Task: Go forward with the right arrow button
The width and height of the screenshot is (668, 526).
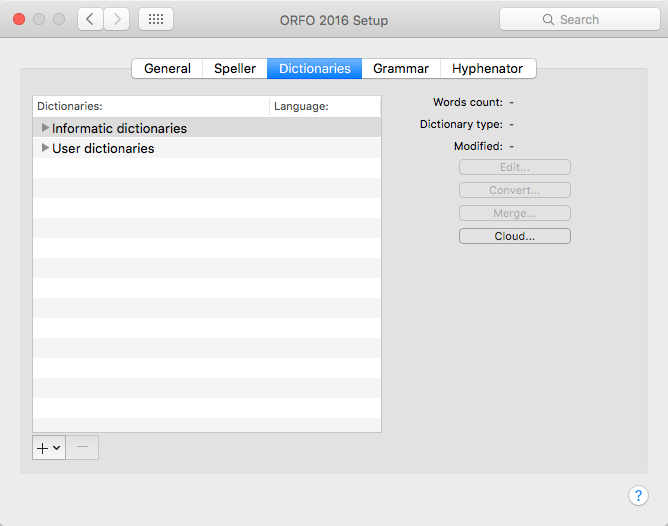Action: [117, 19]
